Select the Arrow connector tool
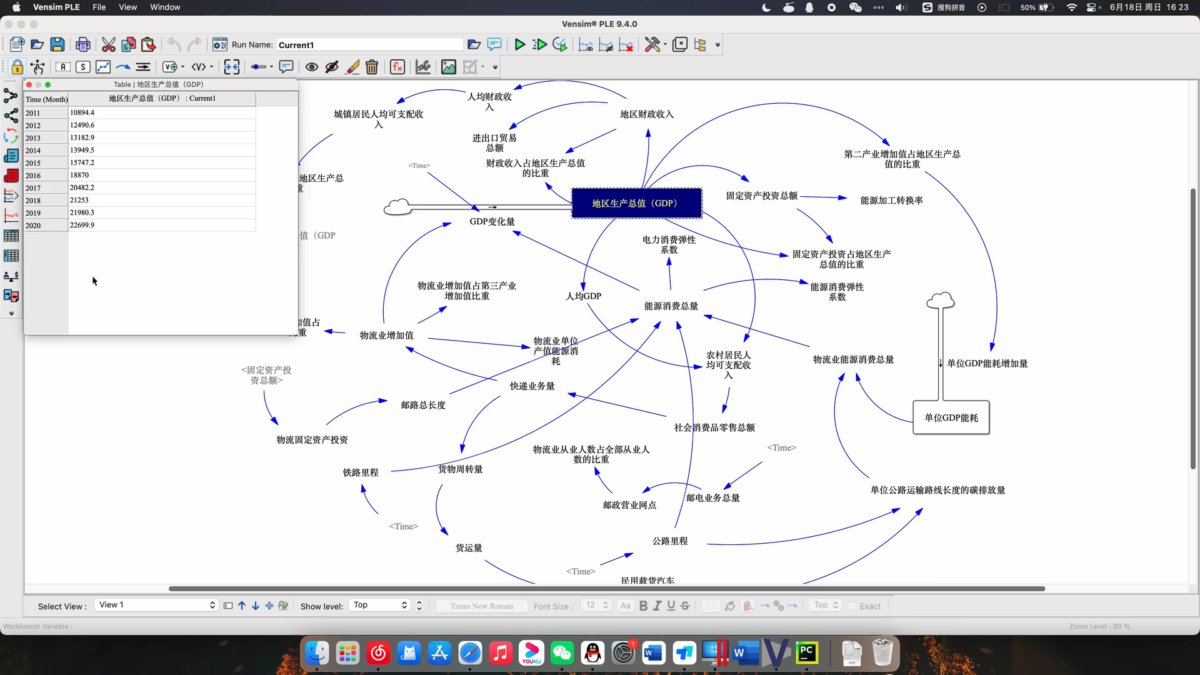1200x675 pixels. 123,67
